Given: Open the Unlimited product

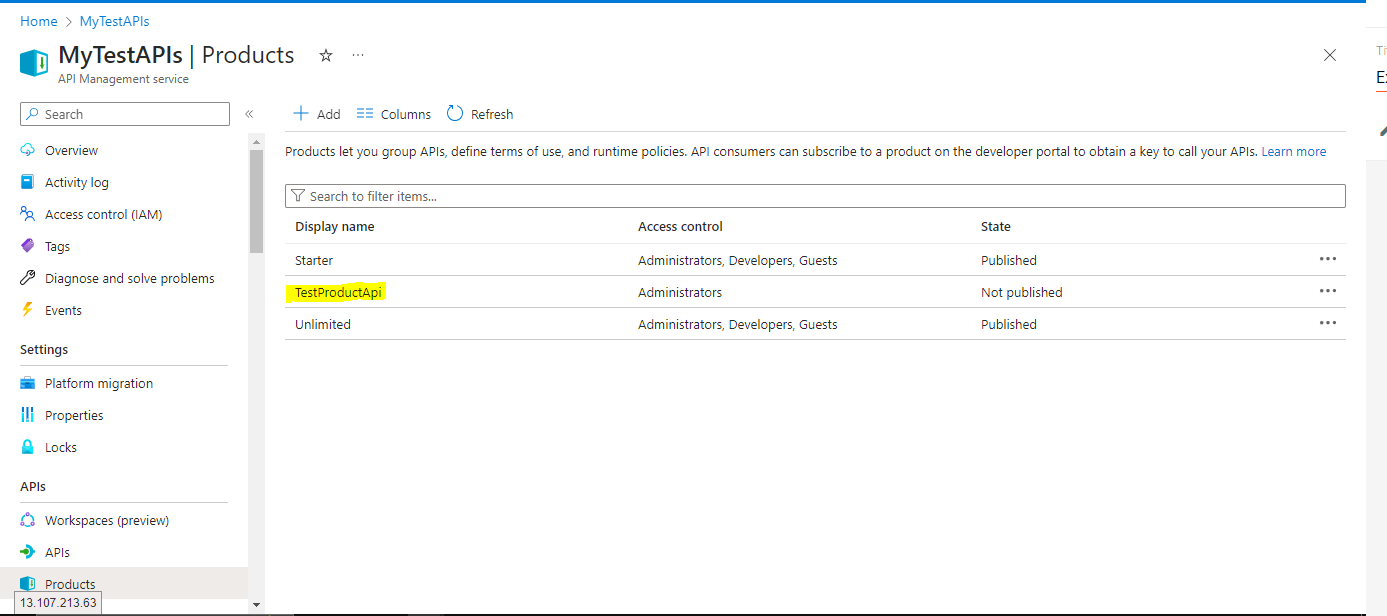Looking at the screenshot, I should pos(323,324).
